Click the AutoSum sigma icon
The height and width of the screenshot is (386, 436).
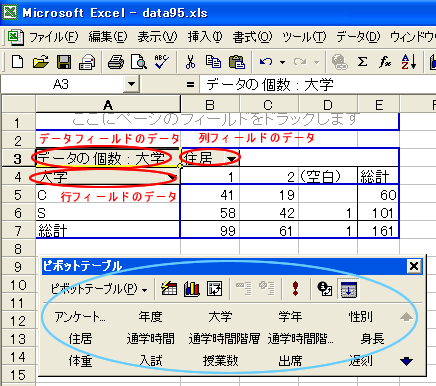[x=362, y=62]
